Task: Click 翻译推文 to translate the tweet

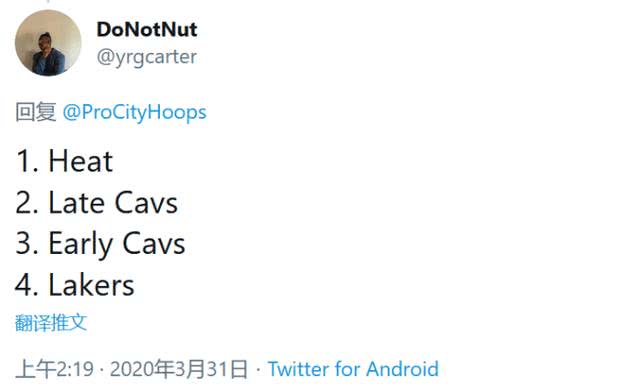Action: [51, 323]
